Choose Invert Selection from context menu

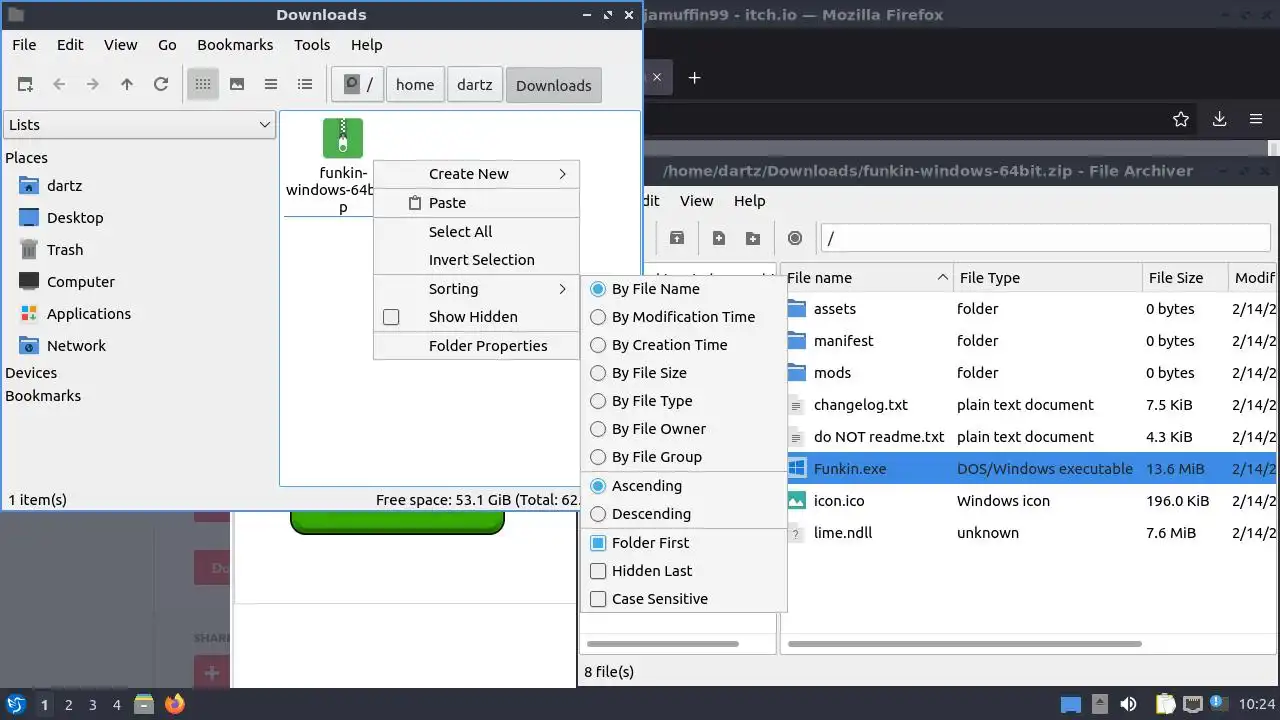click(476, 260)
